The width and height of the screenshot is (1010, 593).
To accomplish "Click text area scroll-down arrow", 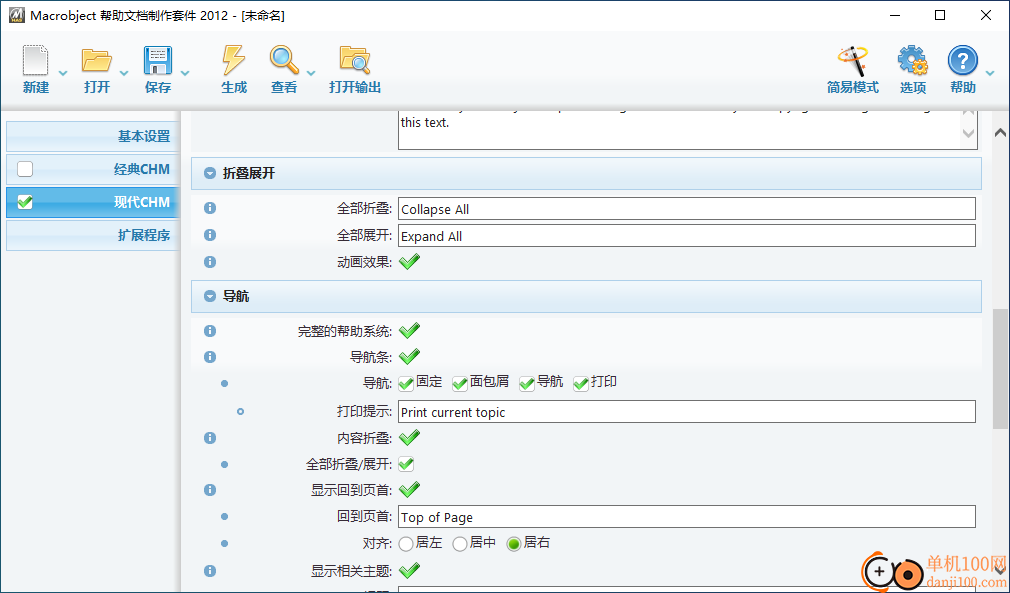I will point(968,134).
